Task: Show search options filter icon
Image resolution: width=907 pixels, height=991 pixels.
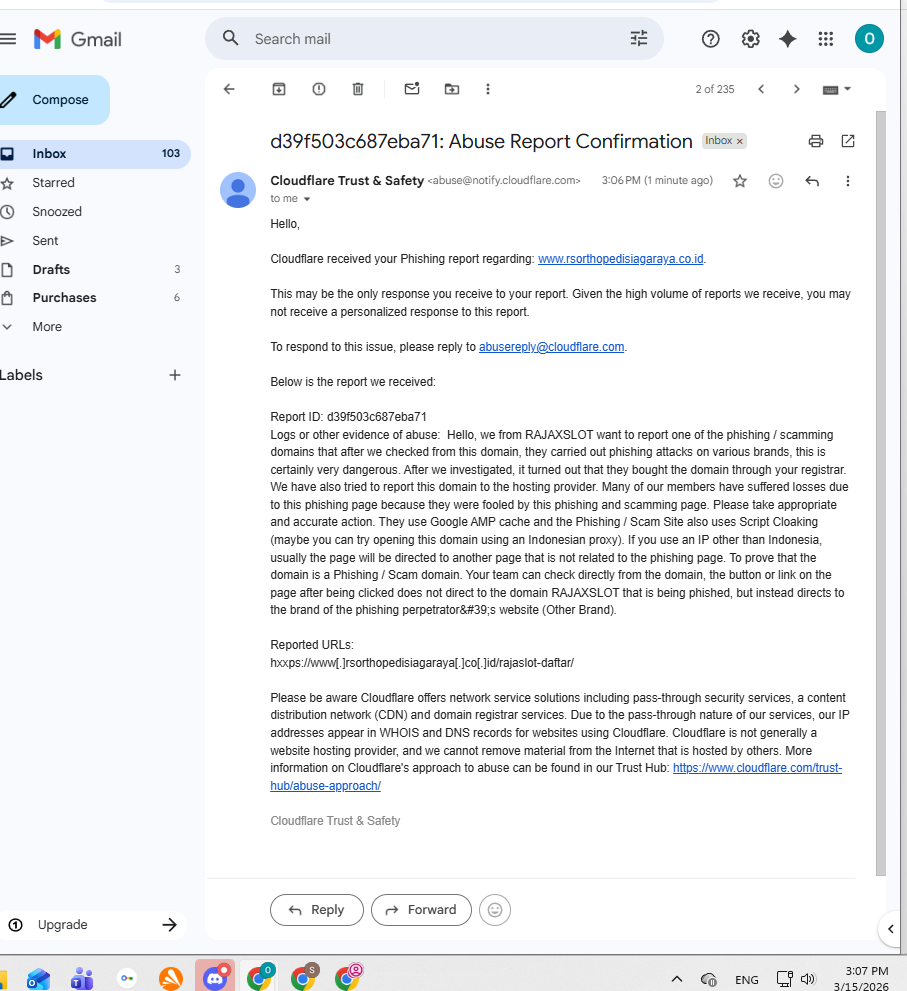Action: tap(639, 39)
